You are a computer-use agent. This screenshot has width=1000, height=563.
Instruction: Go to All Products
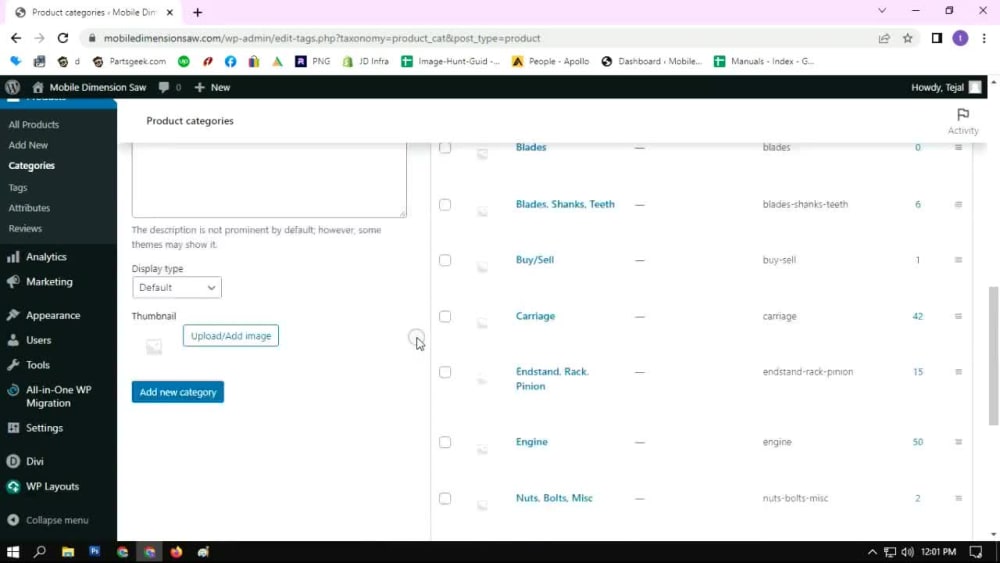tap(34, 124)
